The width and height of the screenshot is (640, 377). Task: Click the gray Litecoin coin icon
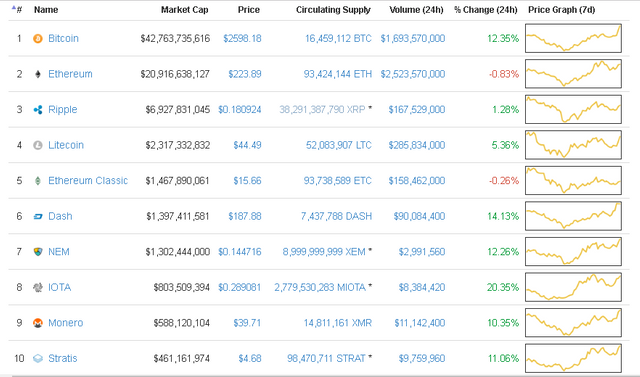[x=38, y=145]
